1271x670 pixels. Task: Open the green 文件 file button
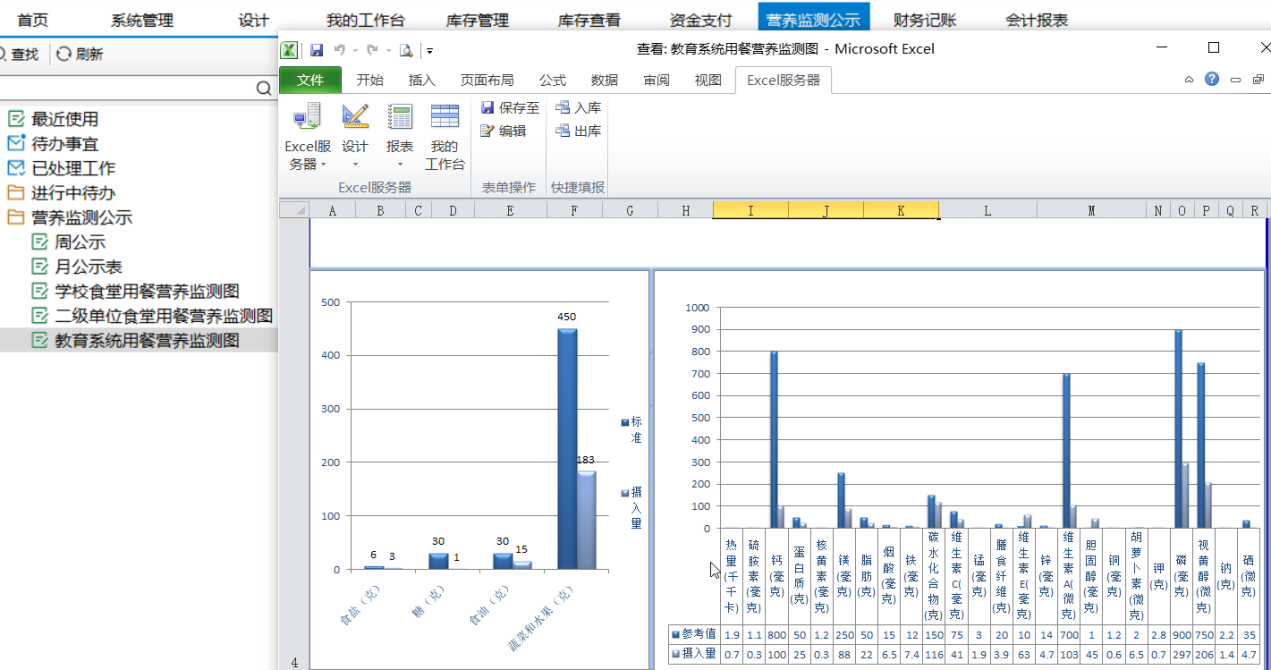[311, 80]
